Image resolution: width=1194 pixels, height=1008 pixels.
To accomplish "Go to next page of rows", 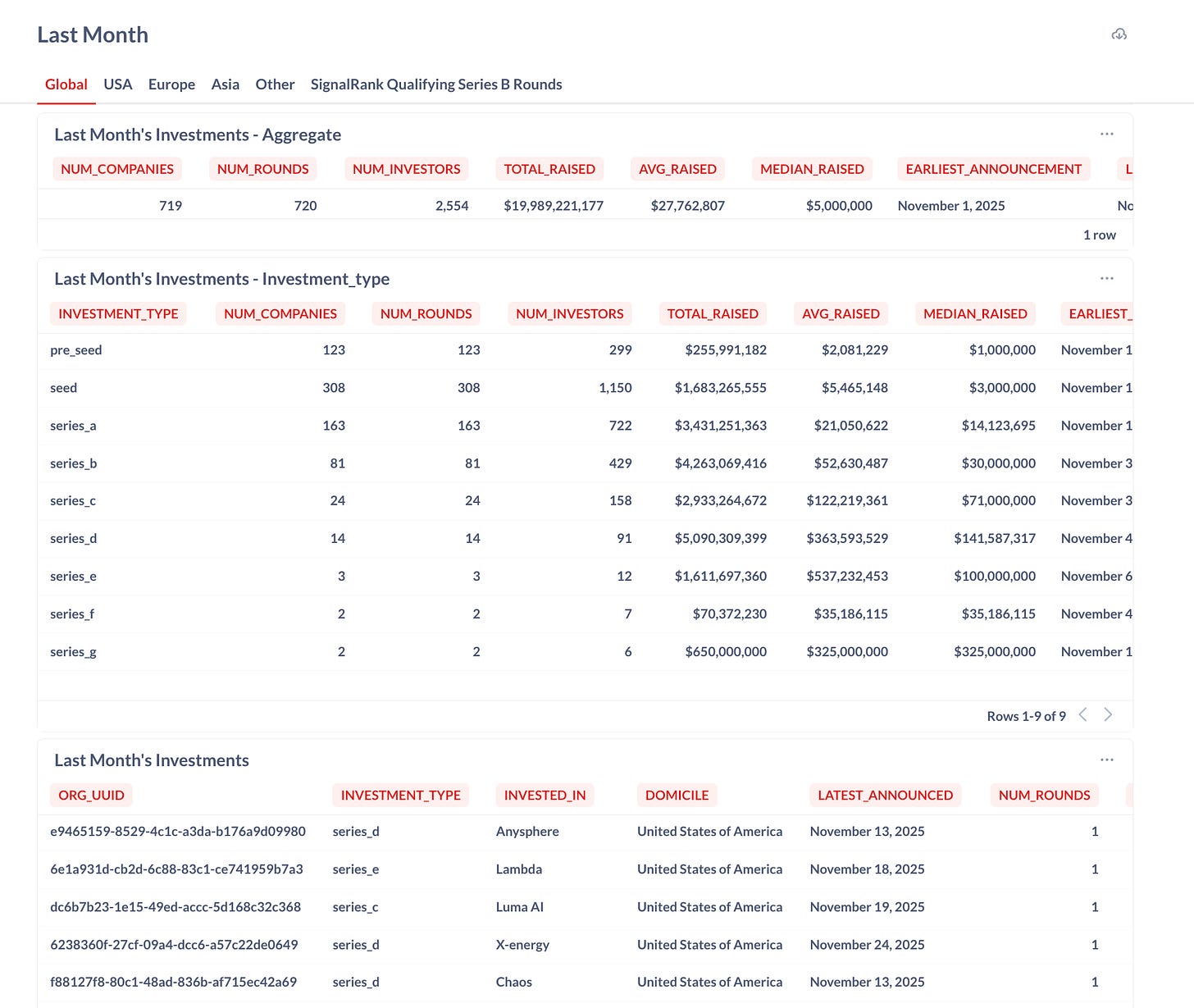I will 1108,715.
